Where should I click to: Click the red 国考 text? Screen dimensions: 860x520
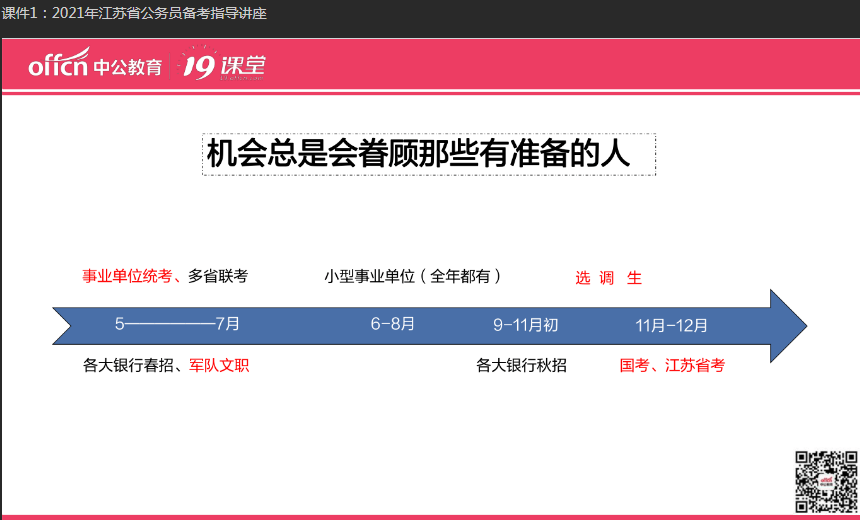[x=634, y=366]
